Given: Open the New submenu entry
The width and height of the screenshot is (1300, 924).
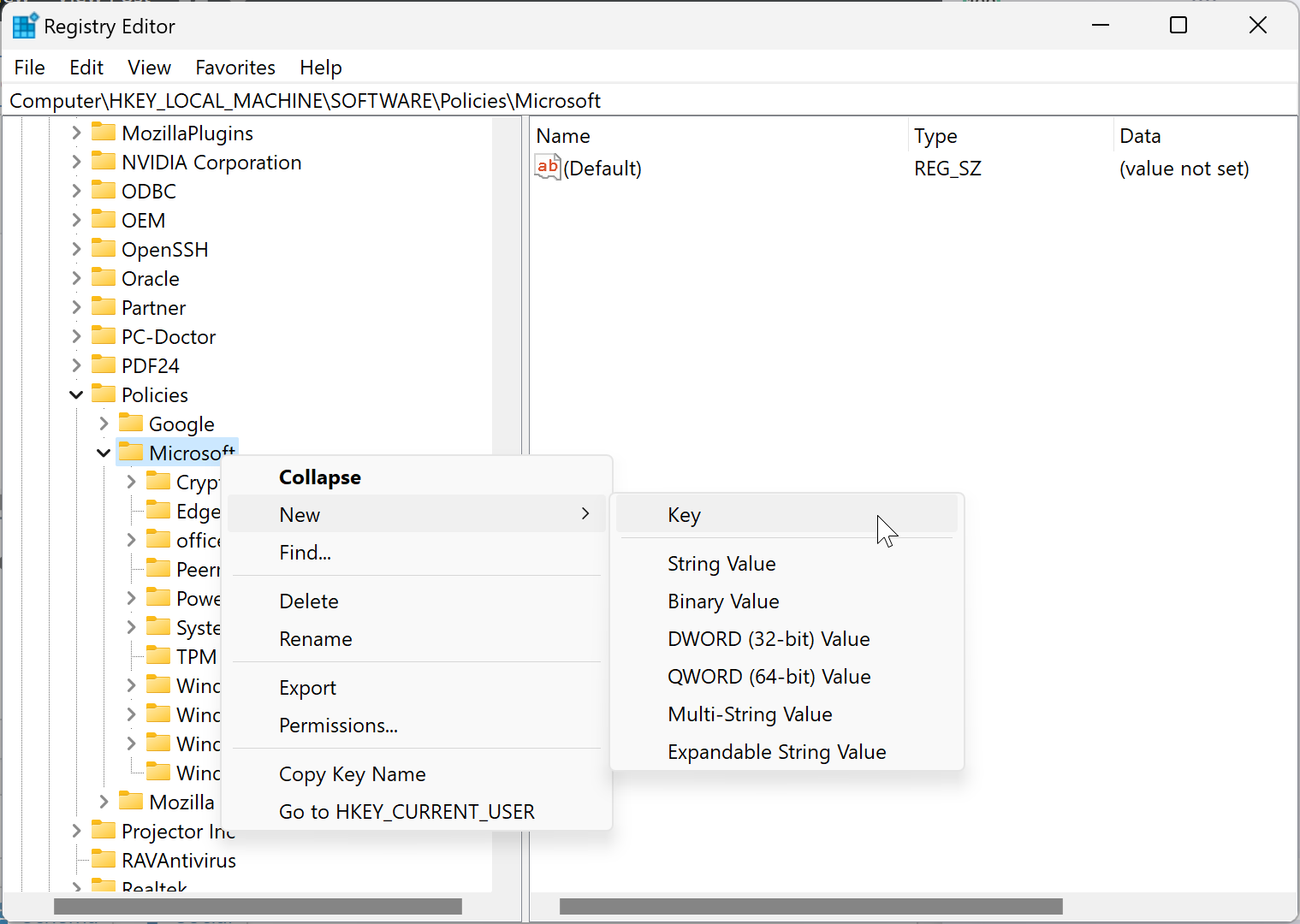Looking at the screenshot, I should (417, 514).
